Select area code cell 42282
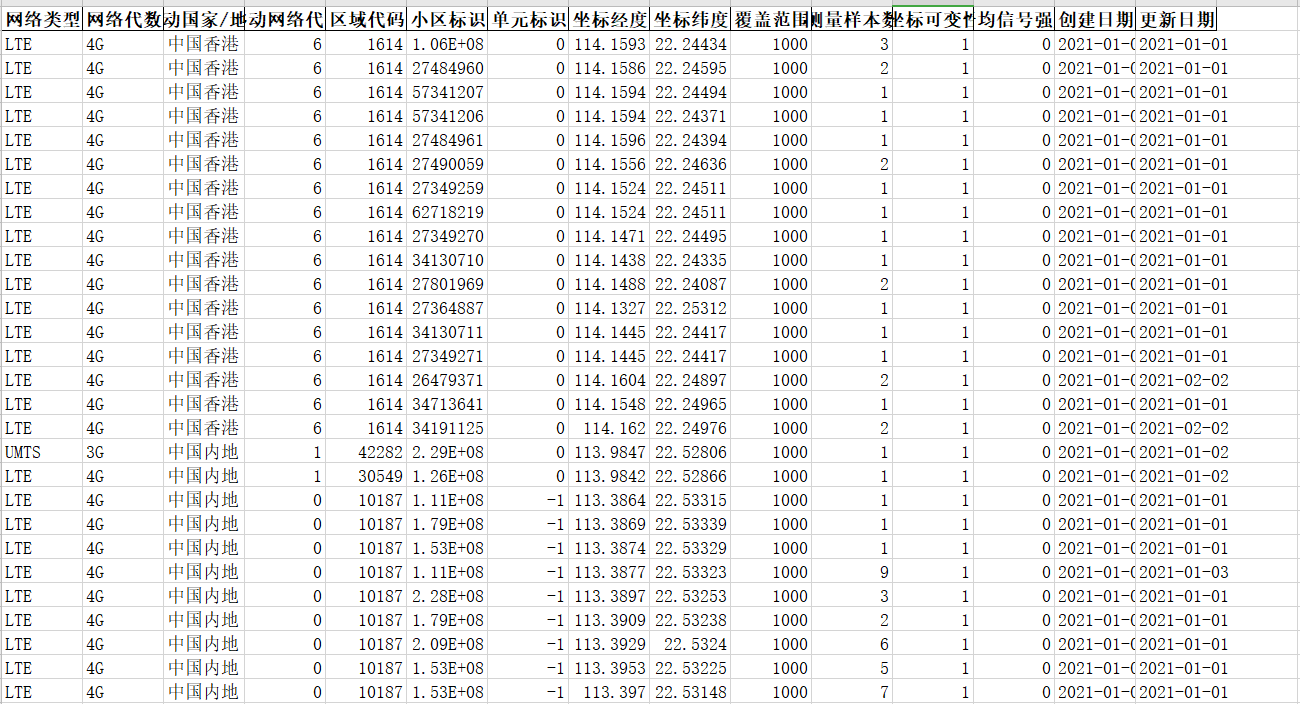 (366, 452)
